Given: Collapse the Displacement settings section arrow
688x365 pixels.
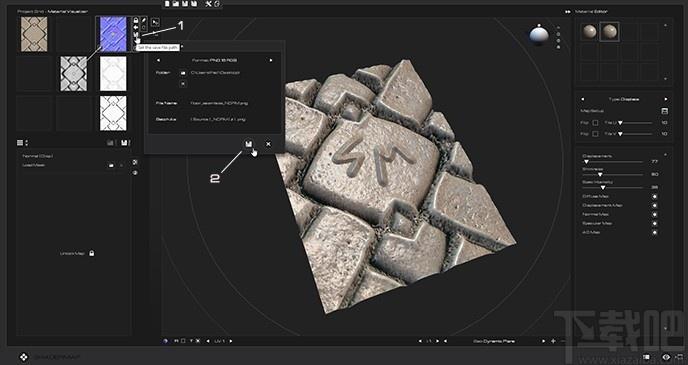Looking at the screenshot, I should [665, 154].
